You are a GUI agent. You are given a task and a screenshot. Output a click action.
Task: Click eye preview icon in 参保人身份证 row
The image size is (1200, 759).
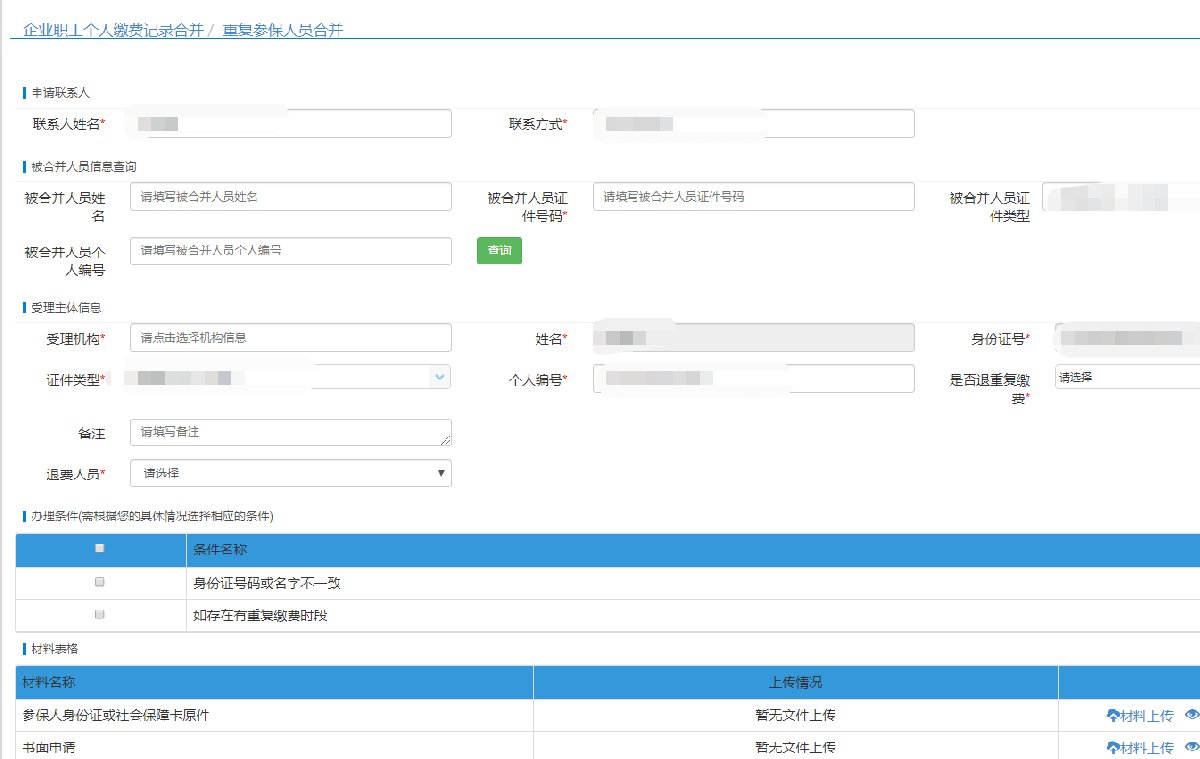point(1191,716)
